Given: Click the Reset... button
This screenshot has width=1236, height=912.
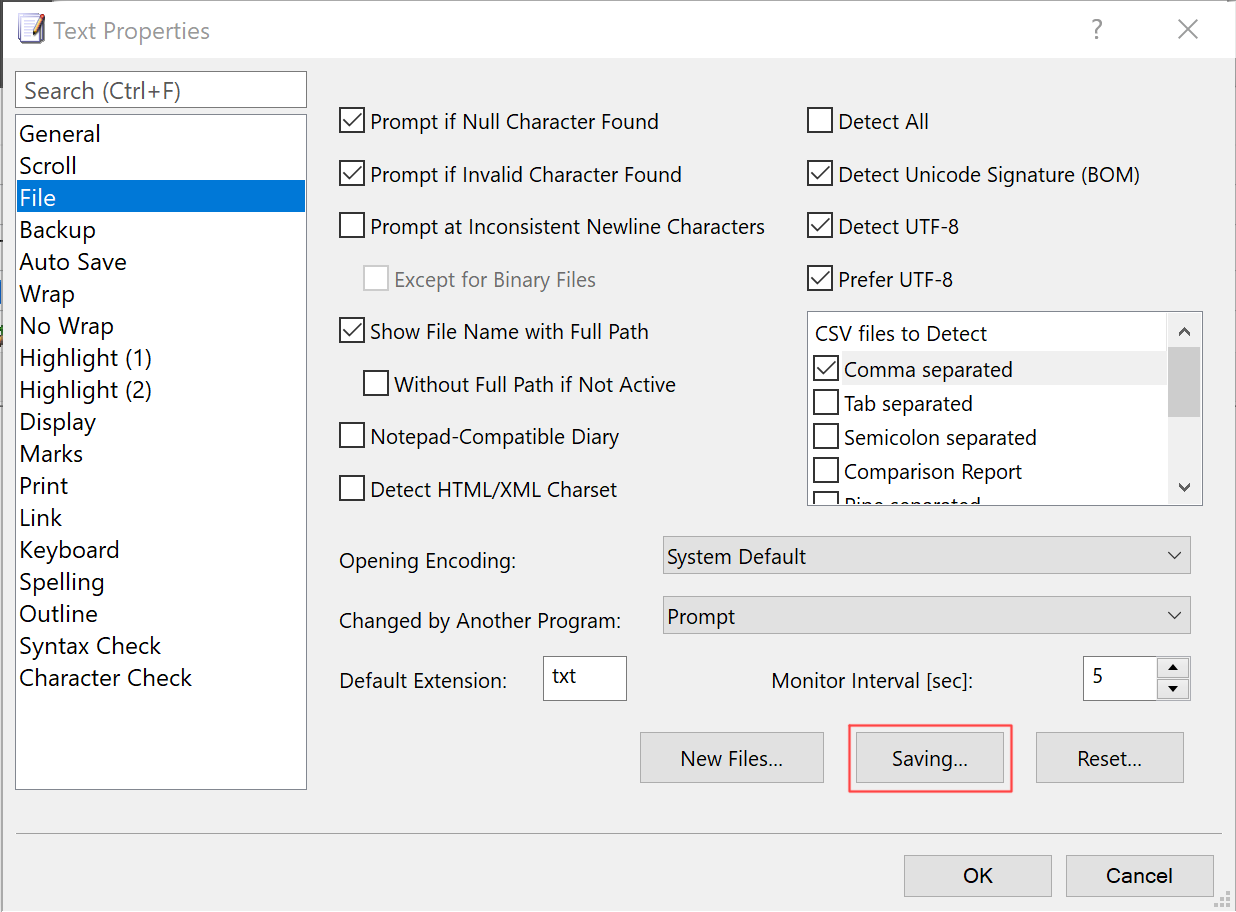Looking at the screenshot, I should [x=1110, y=758].
